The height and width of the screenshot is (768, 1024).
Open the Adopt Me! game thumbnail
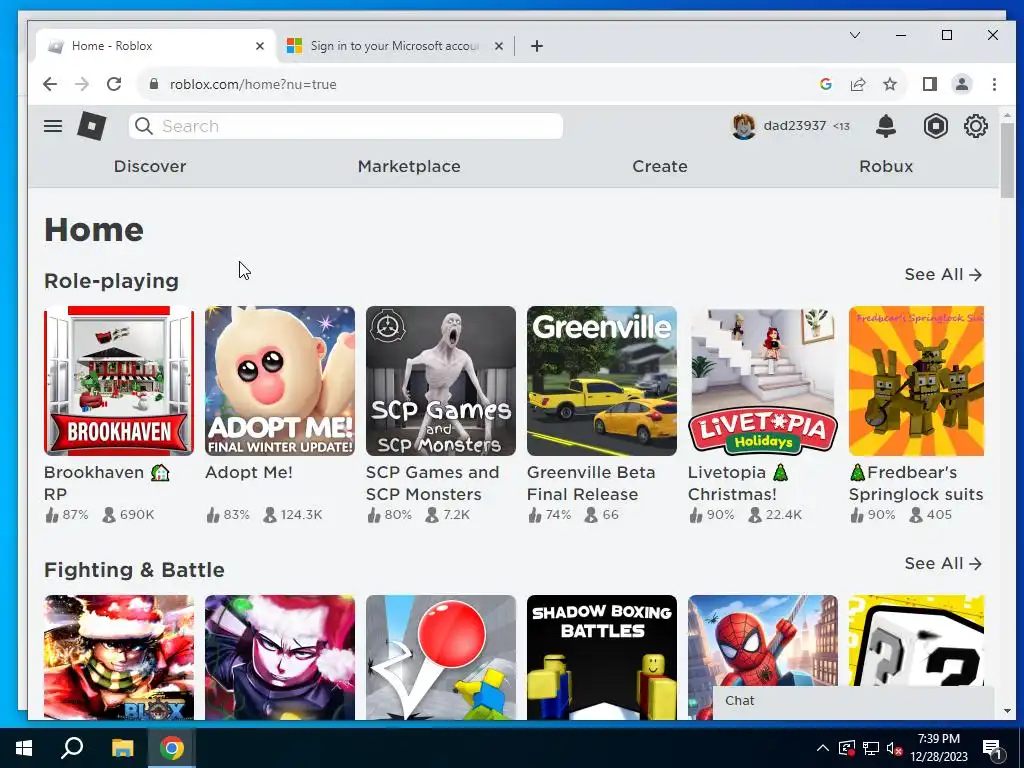(280, 381)
